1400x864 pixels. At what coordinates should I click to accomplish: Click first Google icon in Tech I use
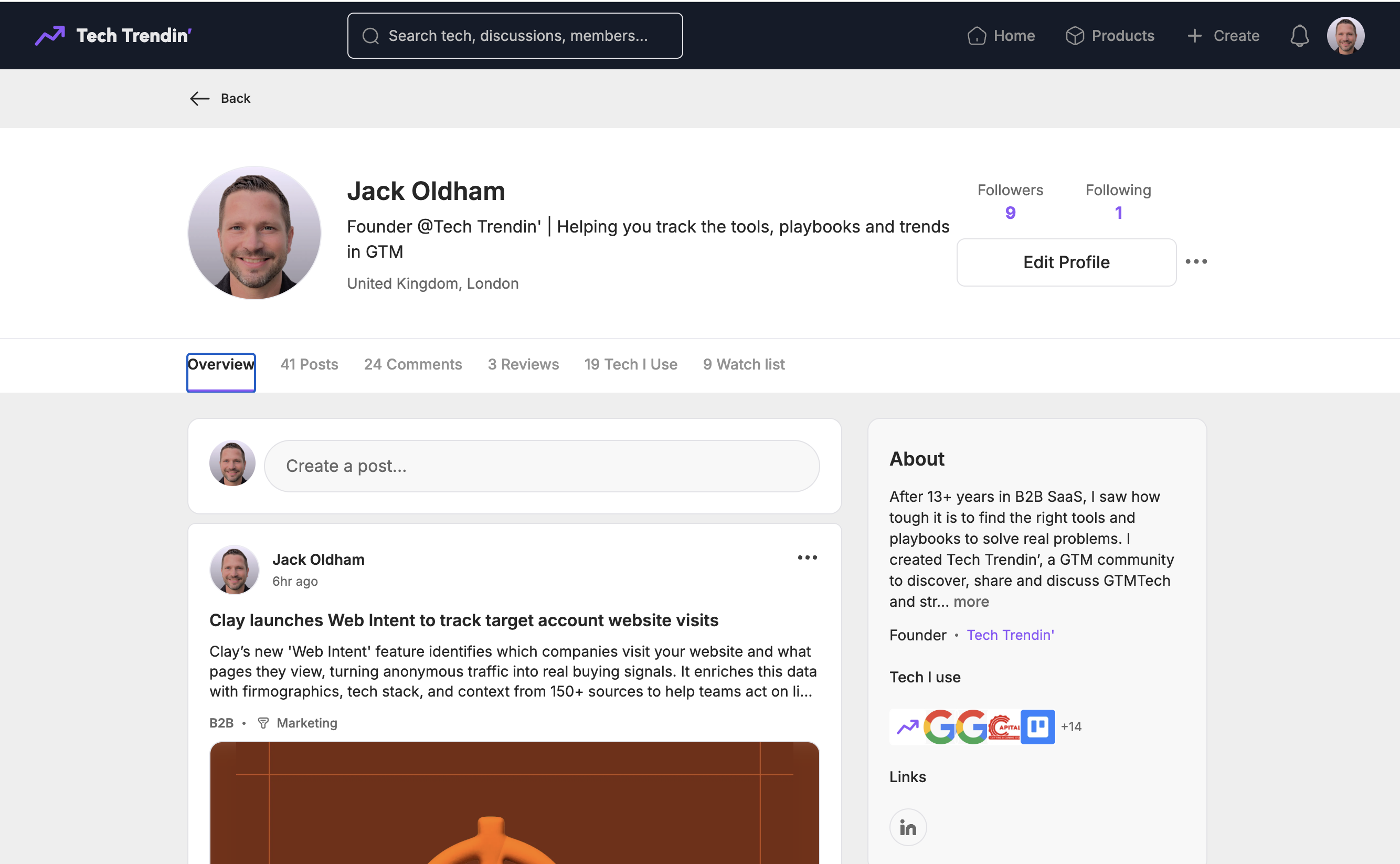pos(940,726)
